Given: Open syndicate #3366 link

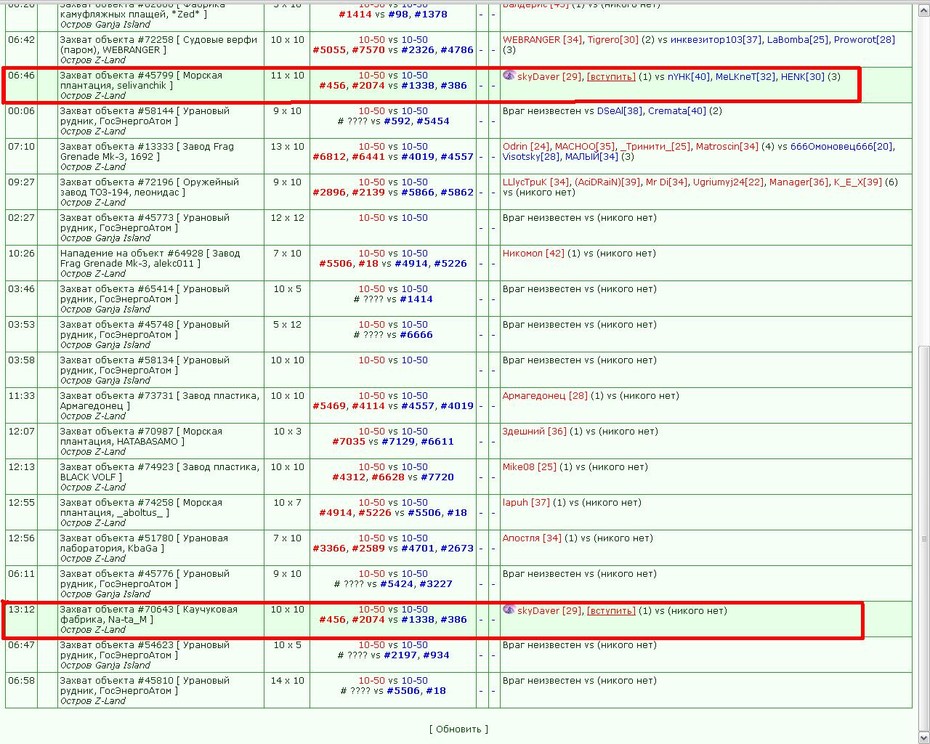Looking at the screenshot, I should click(329, 548).
